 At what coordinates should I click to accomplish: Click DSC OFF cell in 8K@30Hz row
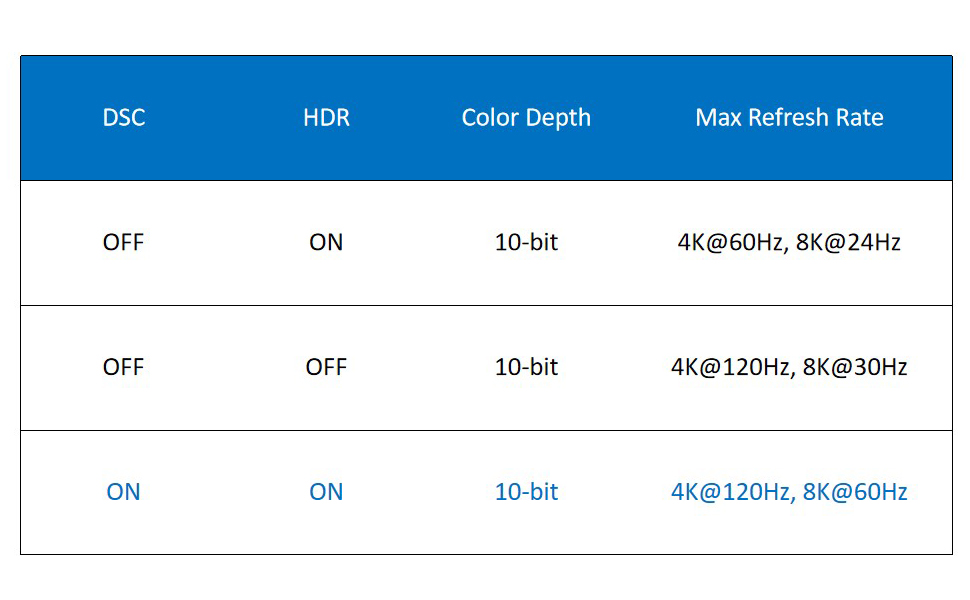tap(124, 367)
